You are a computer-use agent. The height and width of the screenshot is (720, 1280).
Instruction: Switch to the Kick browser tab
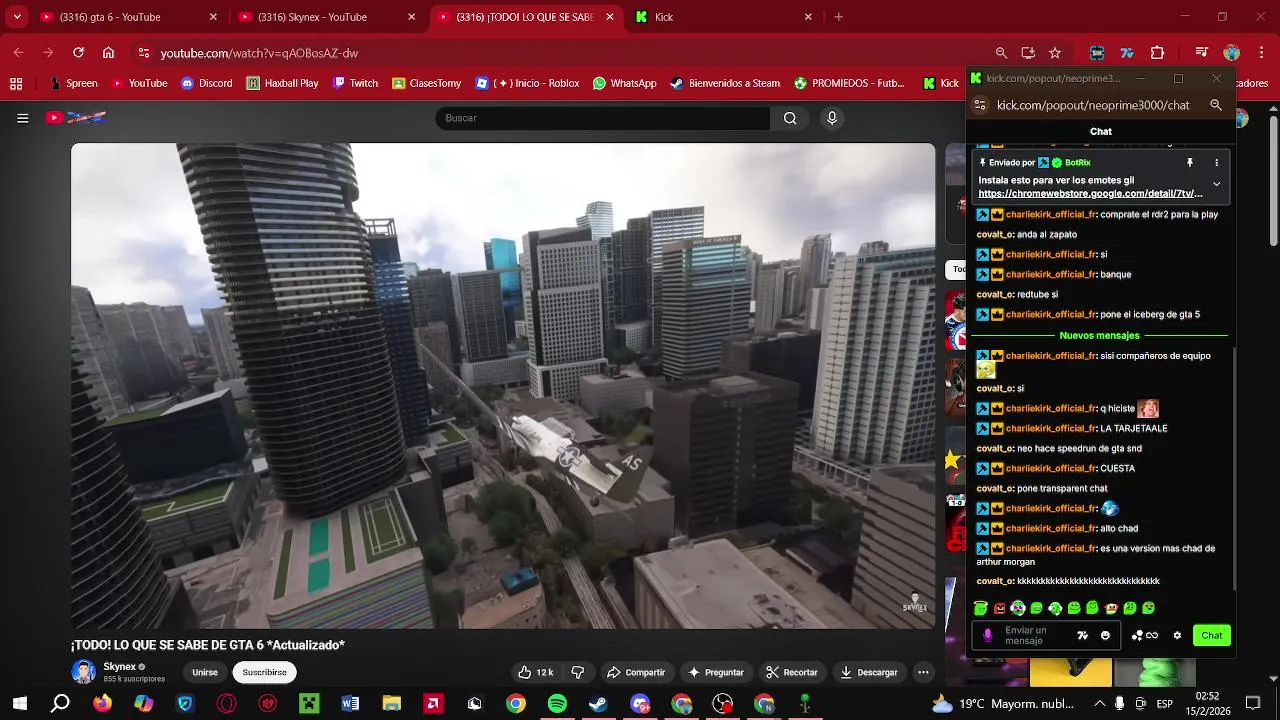point(724,17)
